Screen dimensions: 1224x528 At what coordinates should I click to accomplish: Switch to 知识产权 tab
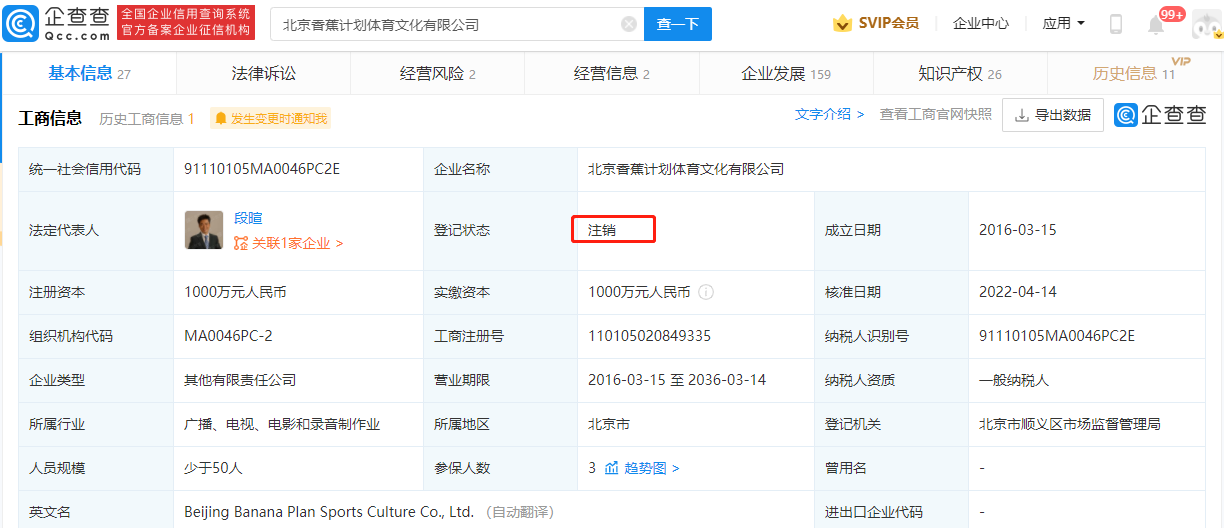click(960, 73)
